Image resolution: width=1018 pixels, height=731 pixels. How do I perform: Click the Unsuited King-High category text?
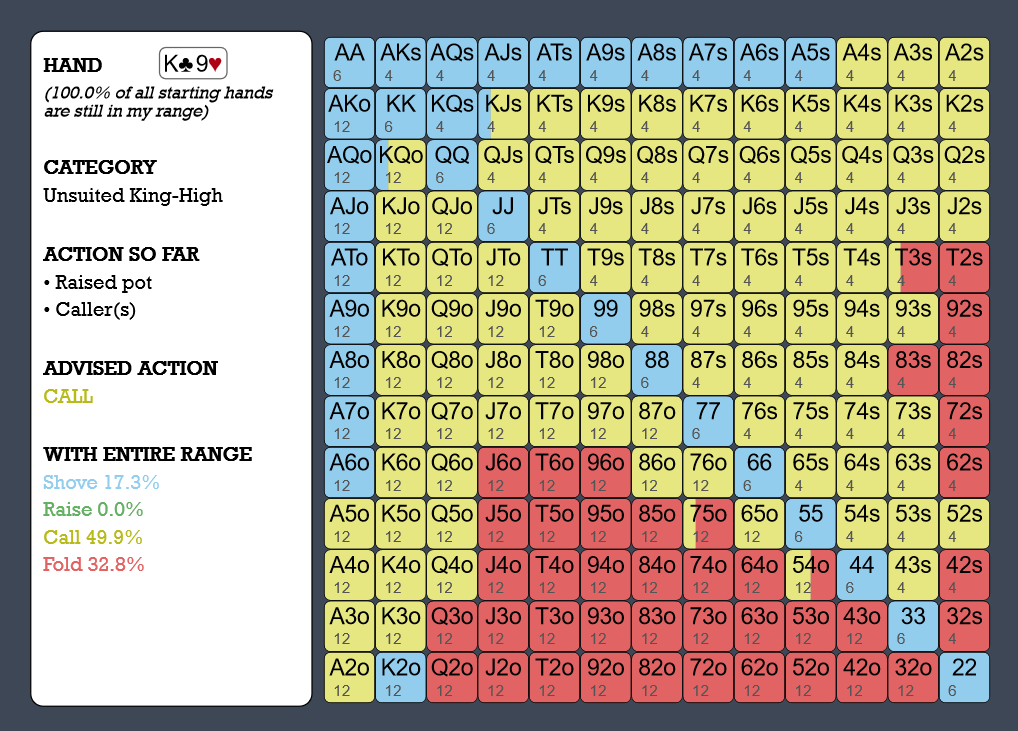point(133,196)
